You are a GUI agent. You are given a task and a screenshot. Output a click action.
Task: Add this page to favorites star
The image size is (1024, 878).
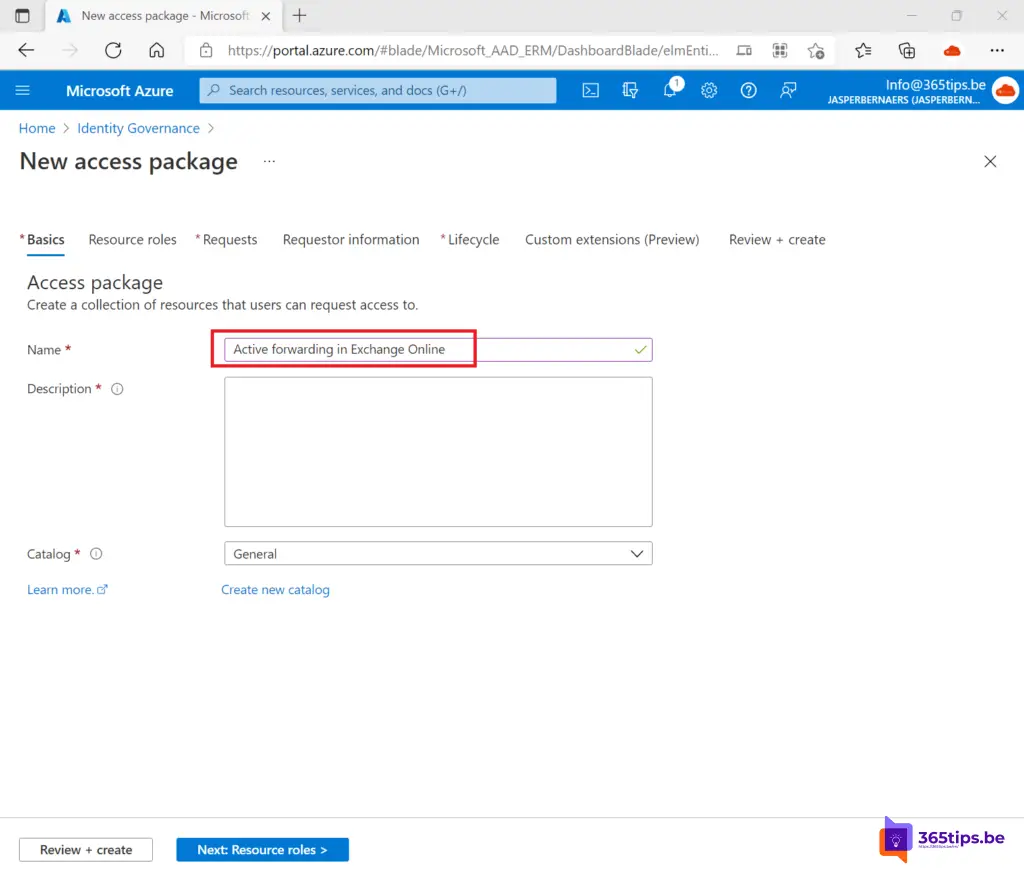click(816, 50)
